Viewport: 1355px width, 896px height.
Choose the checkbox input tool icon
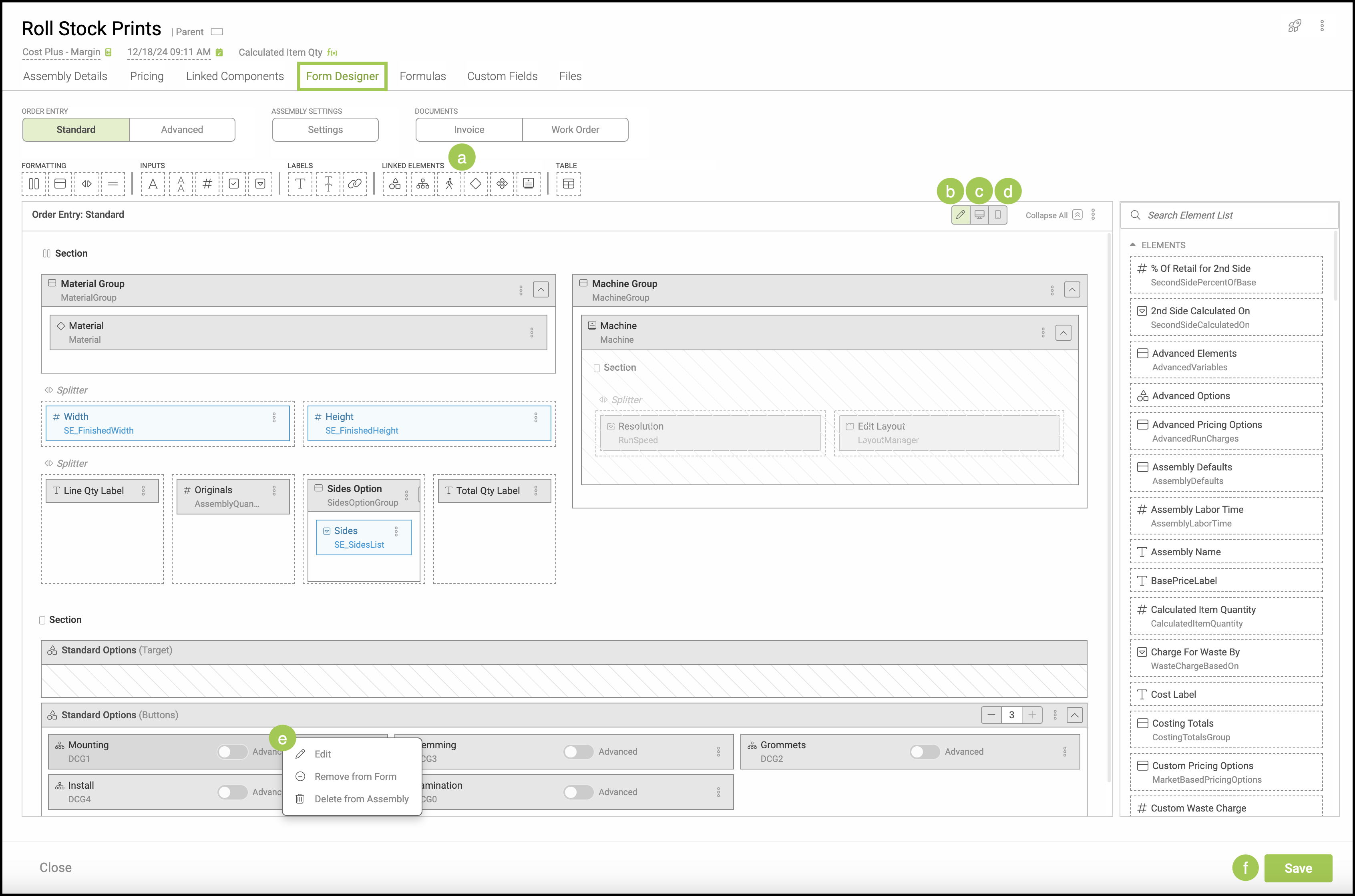point(234,184)
